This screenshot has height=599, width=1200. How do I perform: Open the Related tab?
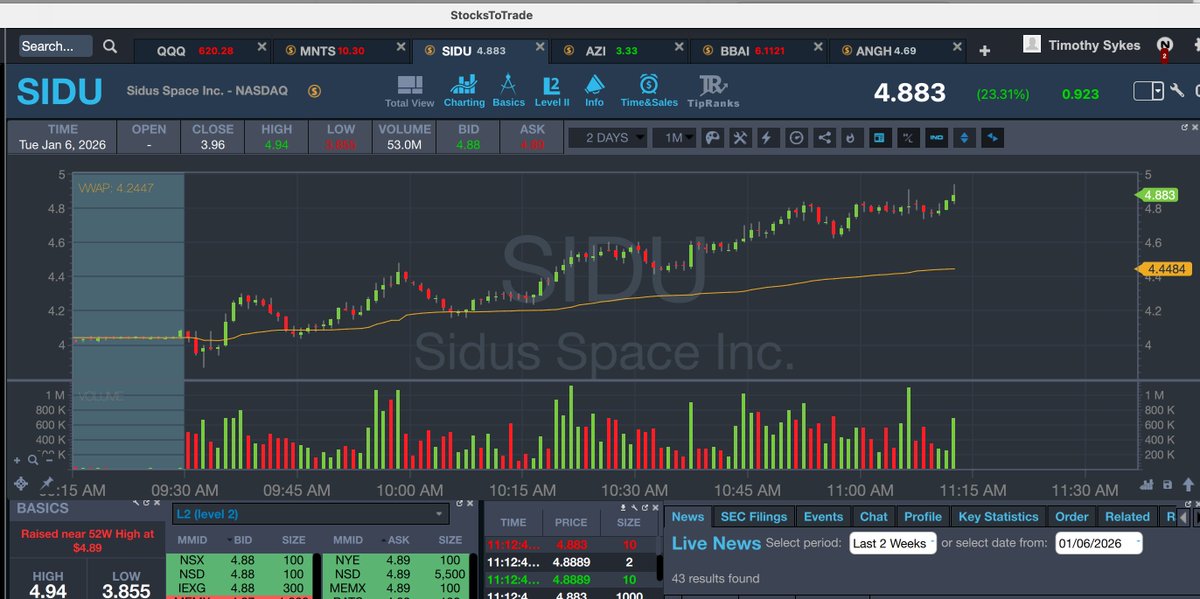tap(1127, 516)
